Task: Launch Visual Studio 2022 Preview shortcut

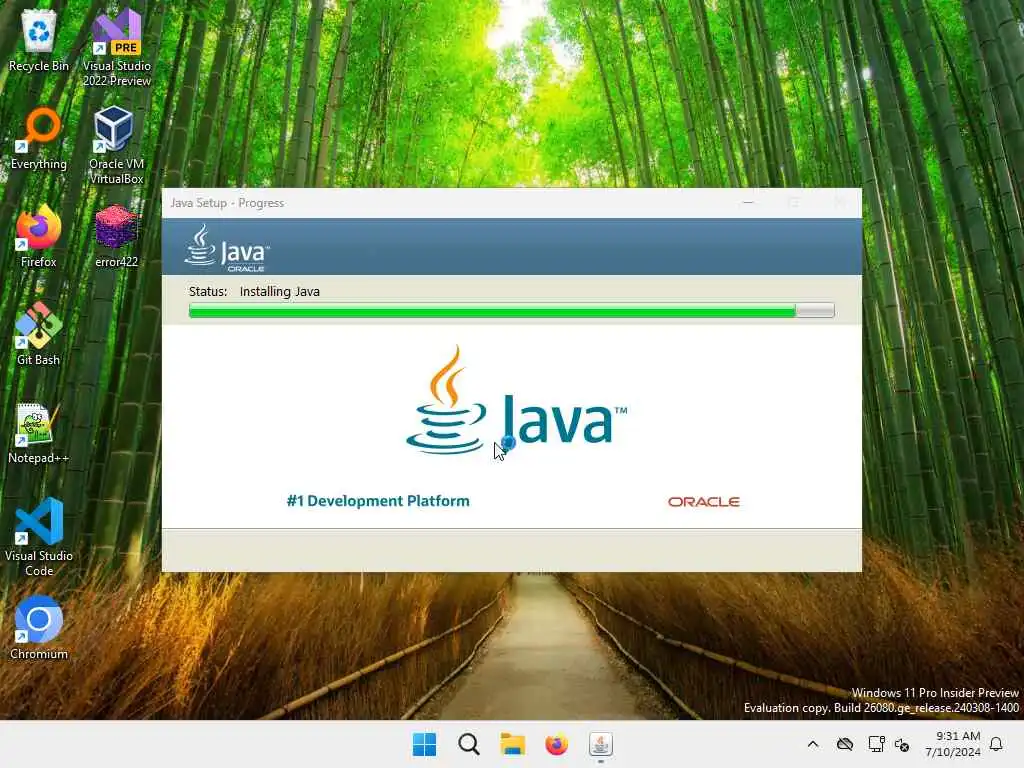Action: tap(116, 48)
